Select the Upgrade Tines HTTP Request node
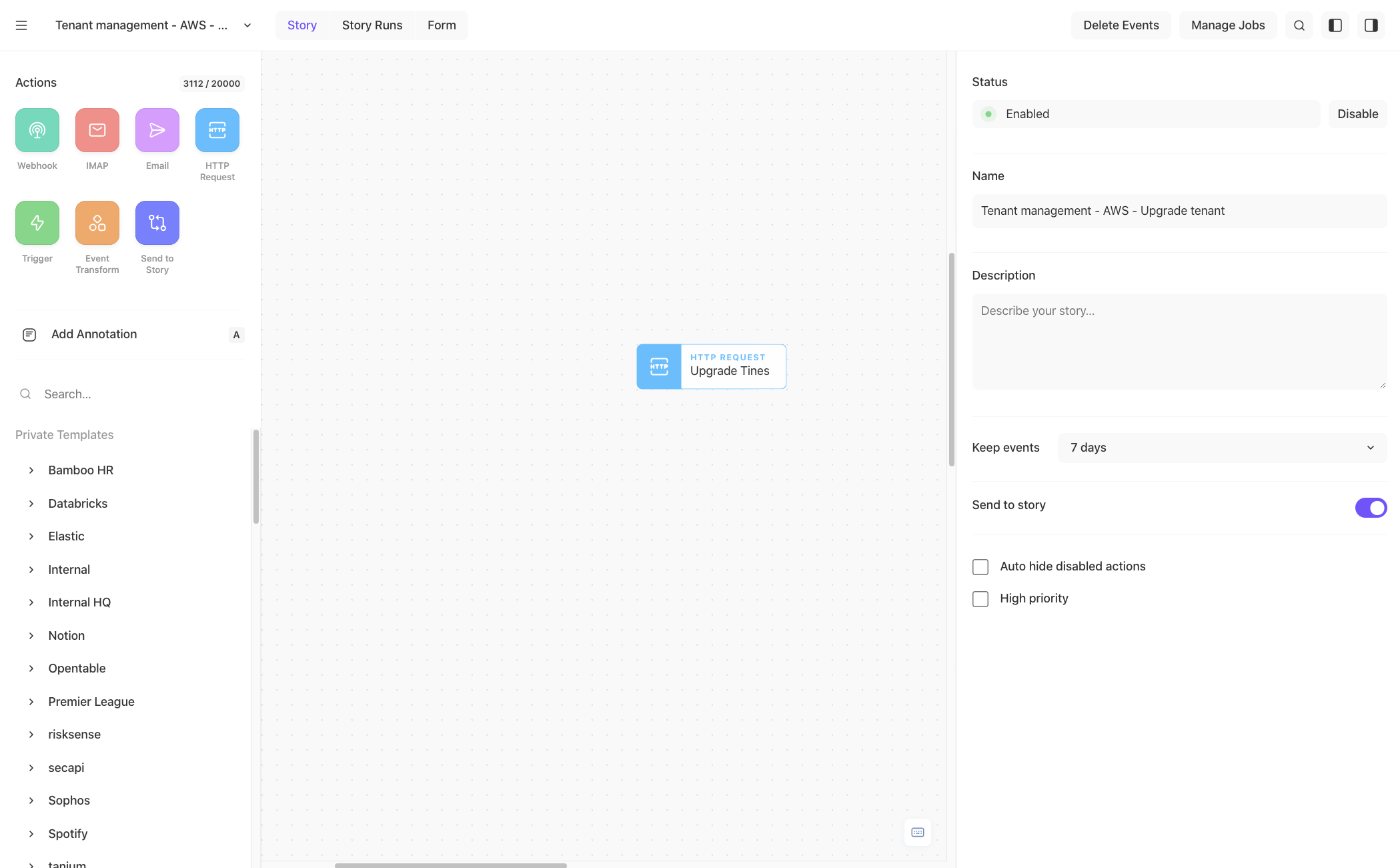The width and height of the screenshot is (1400, 868). [712, 366]
